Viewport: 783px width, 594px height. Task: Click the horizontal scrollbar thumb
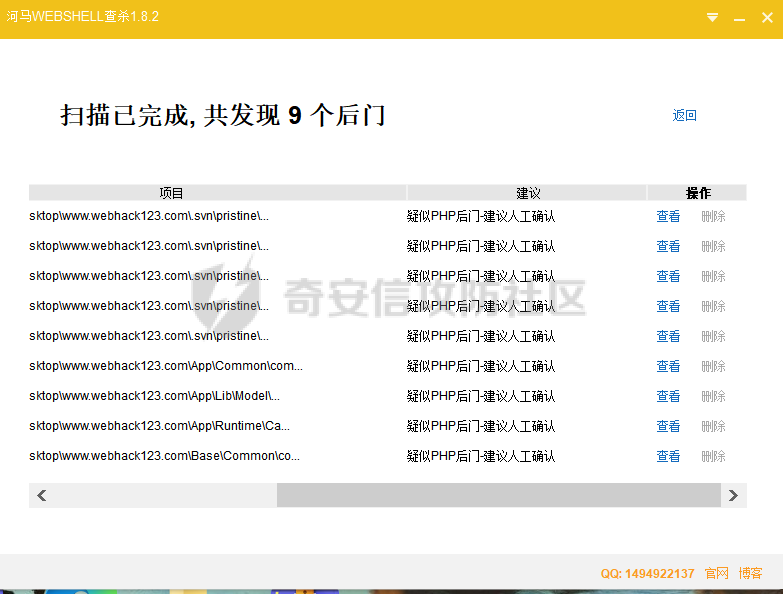(498, 495)
